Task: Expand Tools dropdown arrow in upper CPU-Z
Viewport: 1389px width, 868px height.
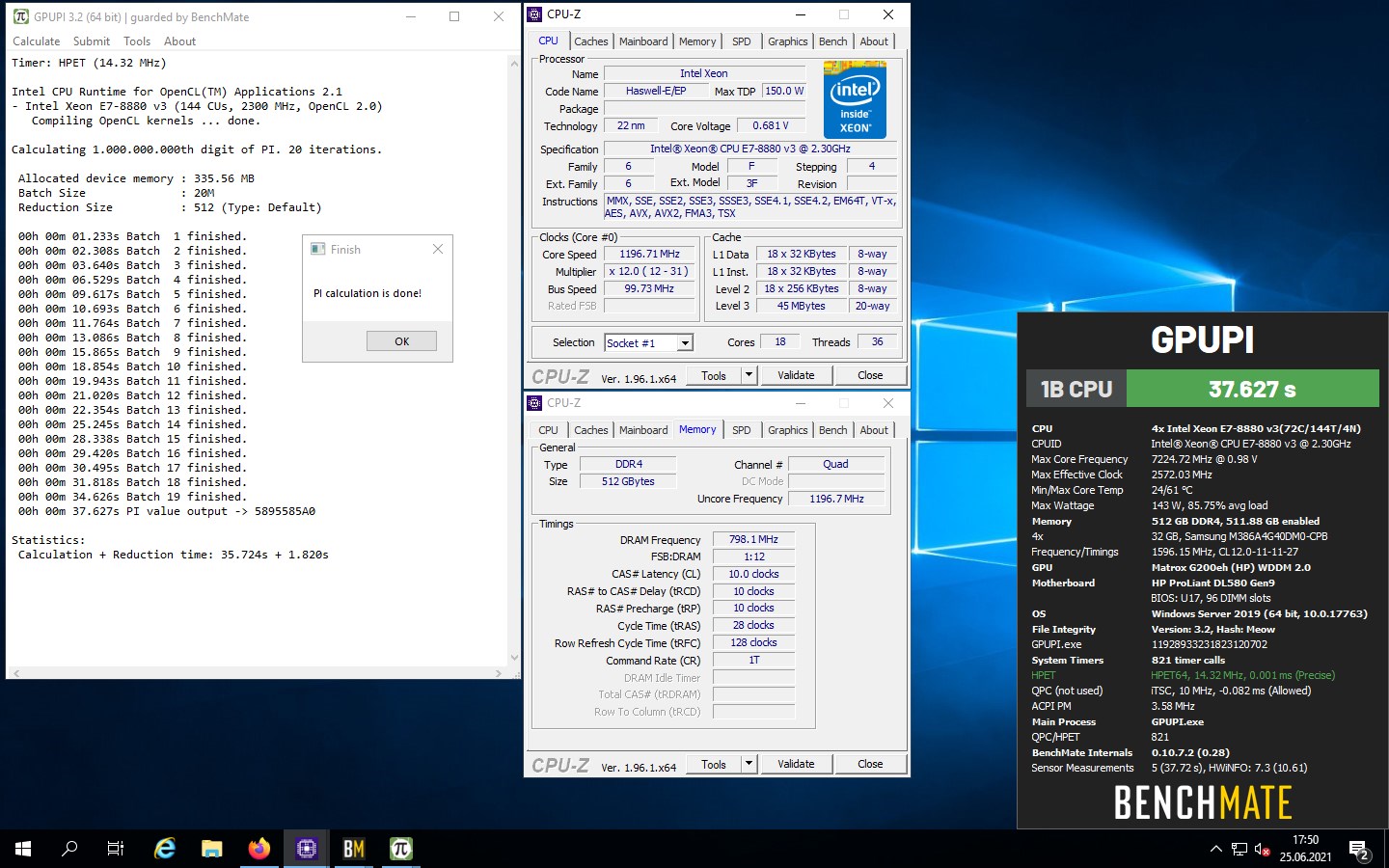Action: [749, 375]
